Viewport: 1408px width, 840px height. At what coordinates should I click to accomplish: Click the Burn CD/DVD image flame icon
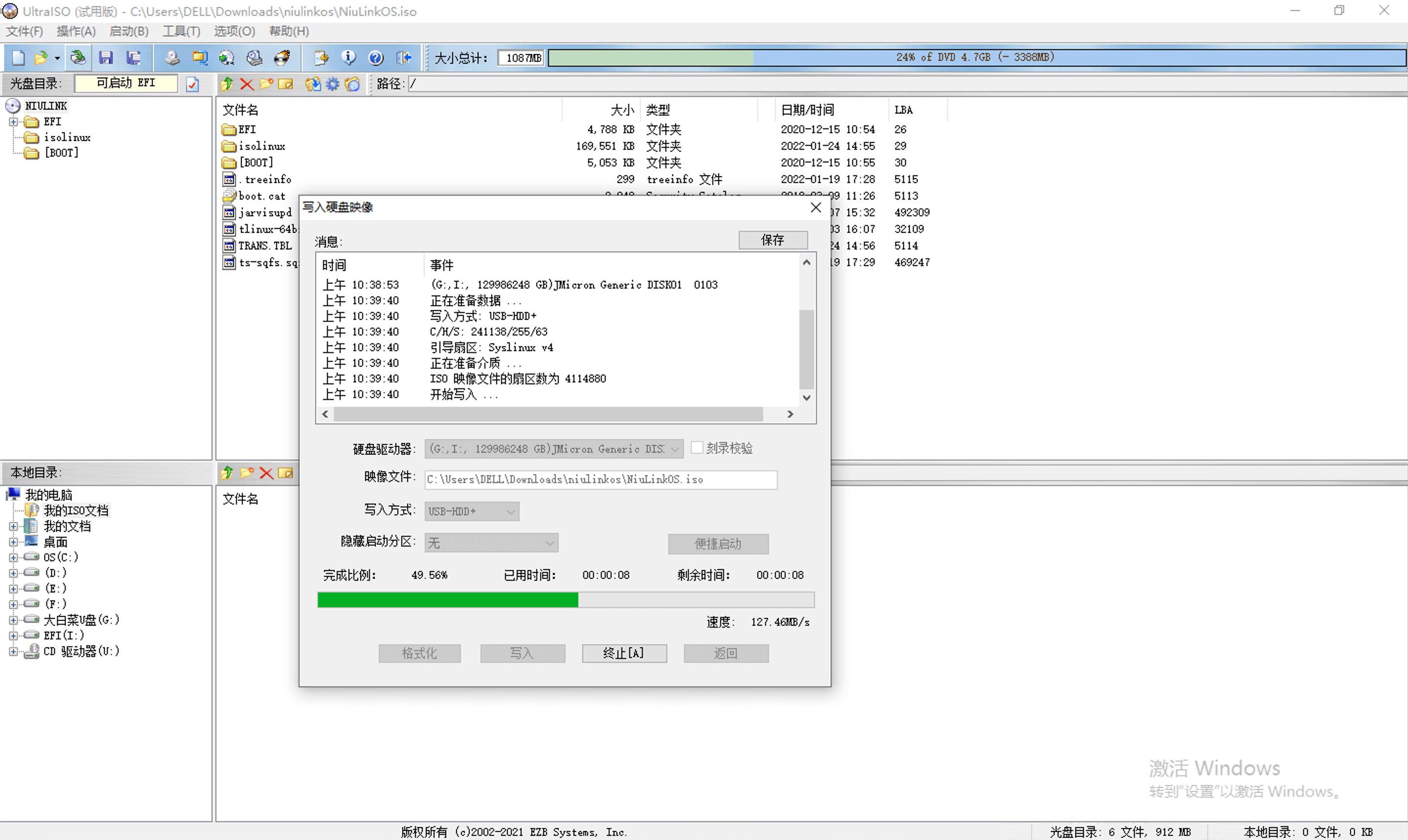click(x=281, y=58)
